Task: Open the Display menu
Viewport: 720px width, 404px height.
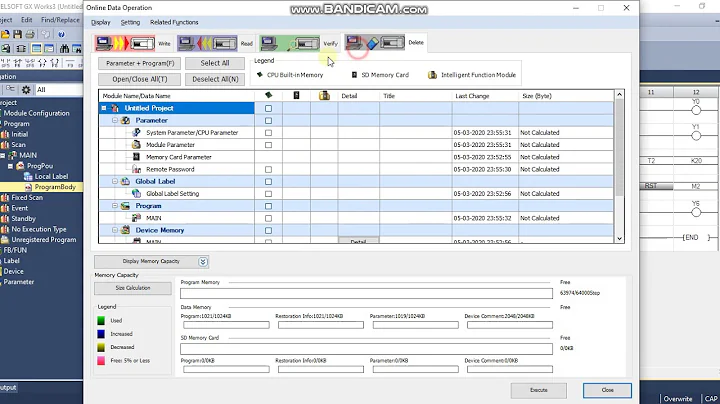Action: (101, 22)
